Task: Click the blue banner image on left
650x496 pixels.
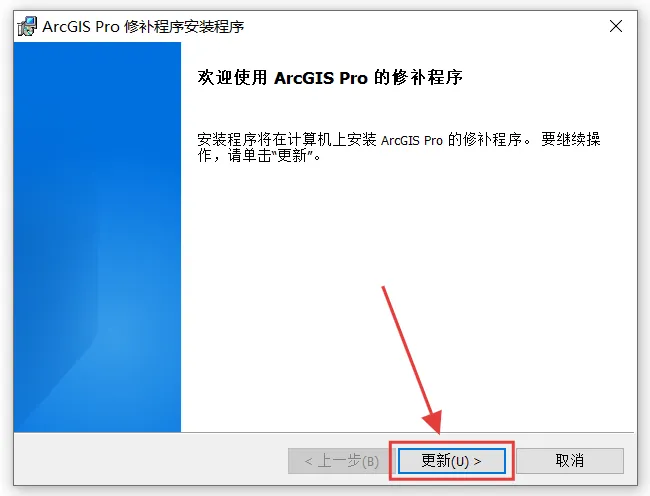Action: [97, 237]
